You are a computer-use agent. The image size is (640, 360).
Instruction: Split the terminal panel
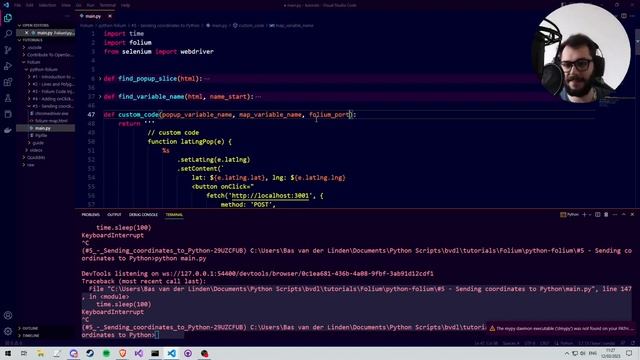598,214
